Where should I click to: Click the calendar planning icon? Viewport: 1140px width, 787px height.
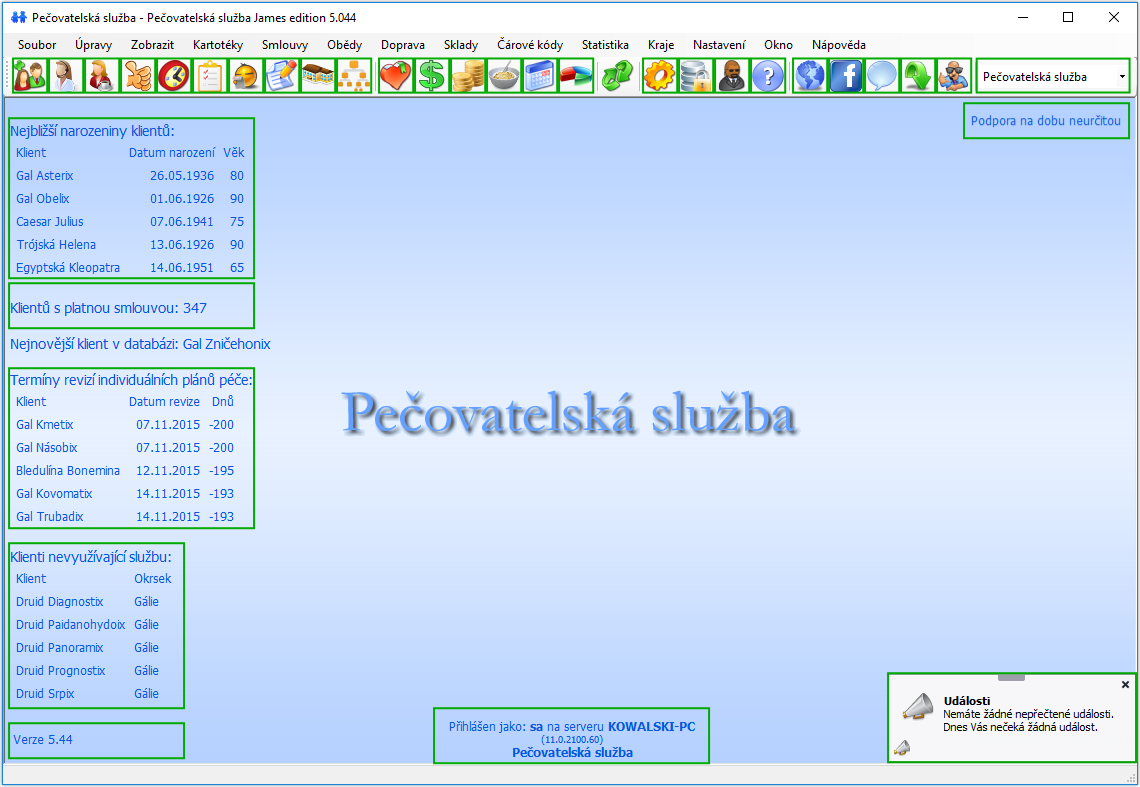(x=539, y=75)
